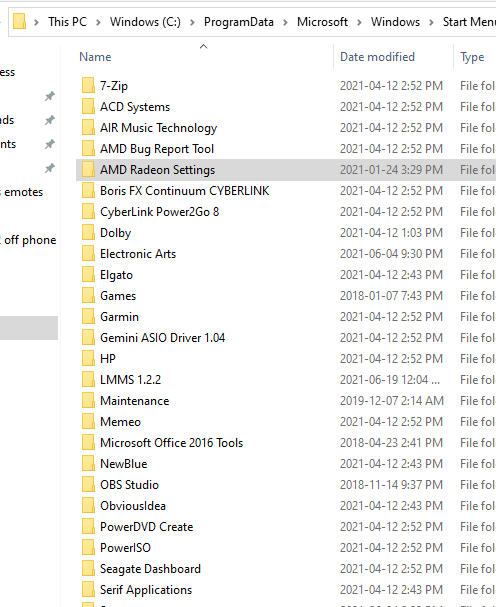Expand the chevron after ProgramData
This screenshot has width=496, height=607.
285,22
